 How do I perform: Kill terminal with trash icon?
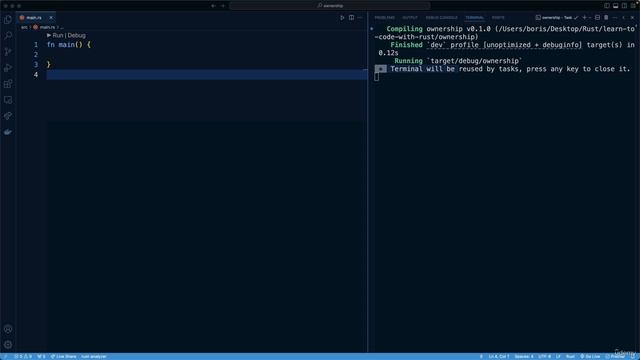tap(606, 18)
